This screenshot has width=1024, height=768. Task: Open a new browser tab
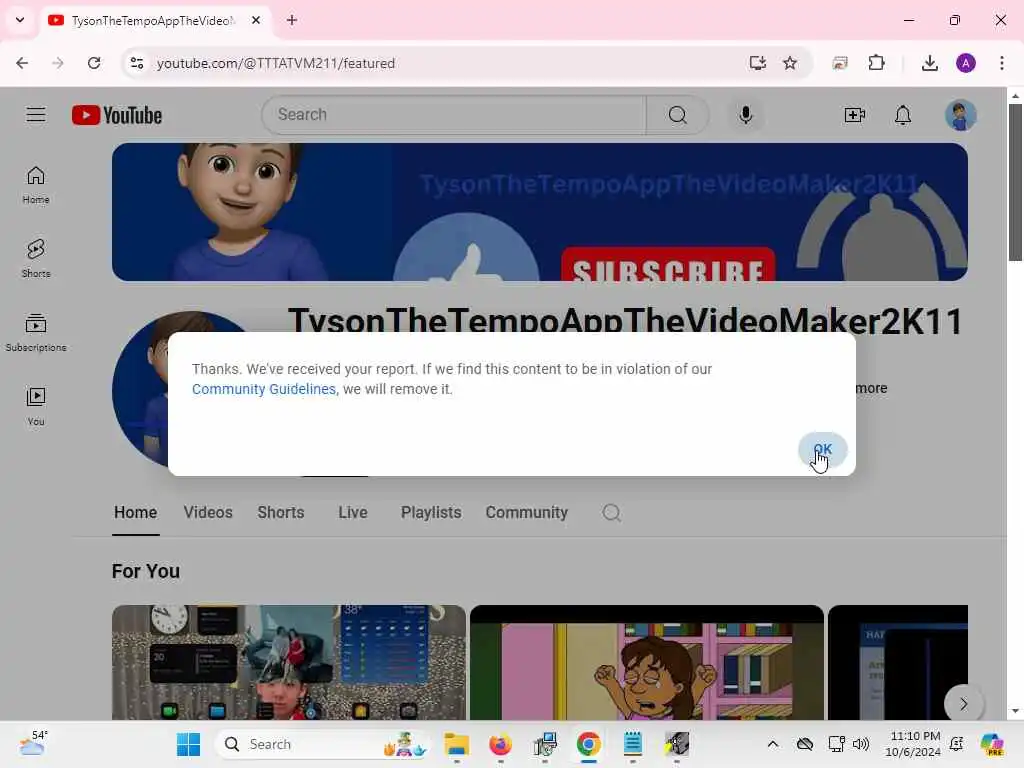292,20
